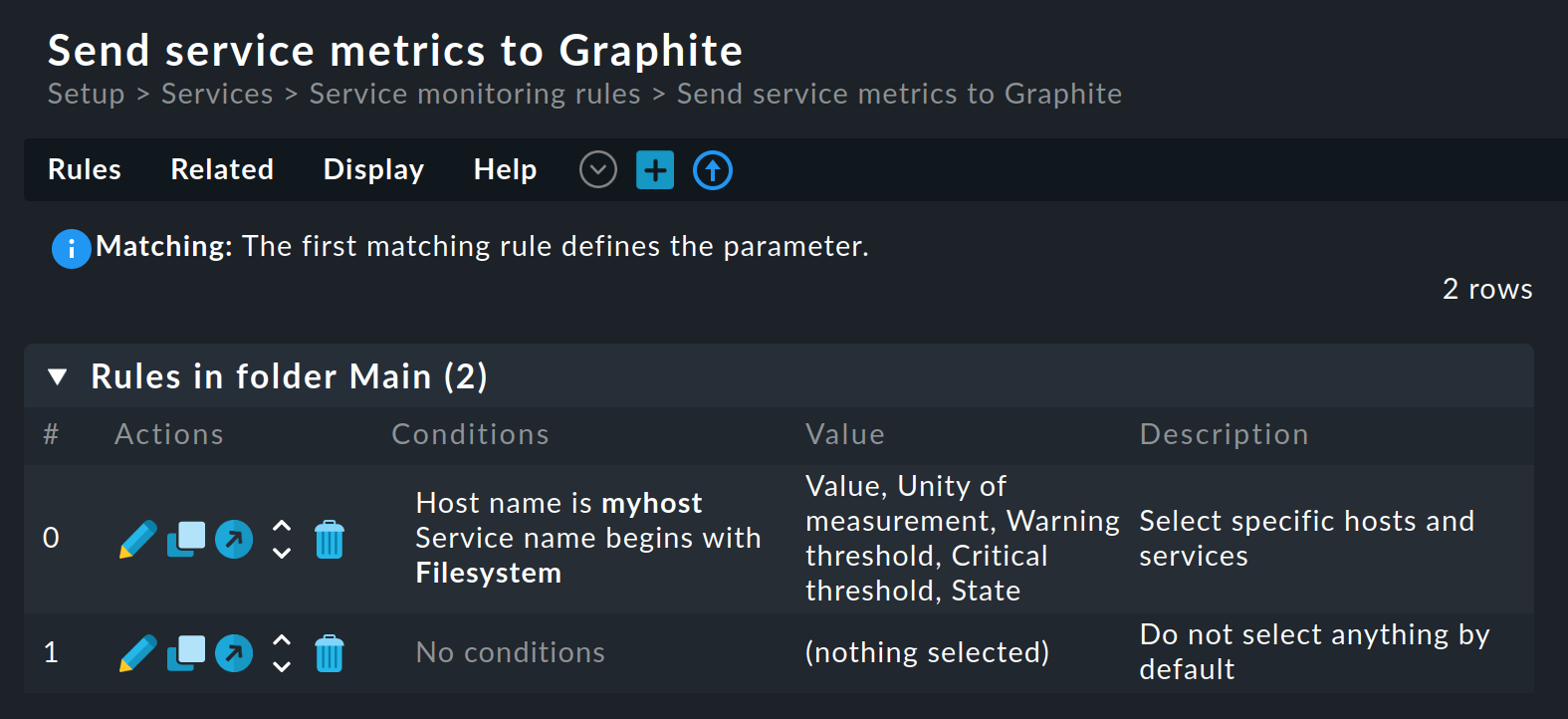The height and width of the screenshot is (719, 1568).
Task: Click 'Do not select anything by default' description
Action: tap(1314, 651)
